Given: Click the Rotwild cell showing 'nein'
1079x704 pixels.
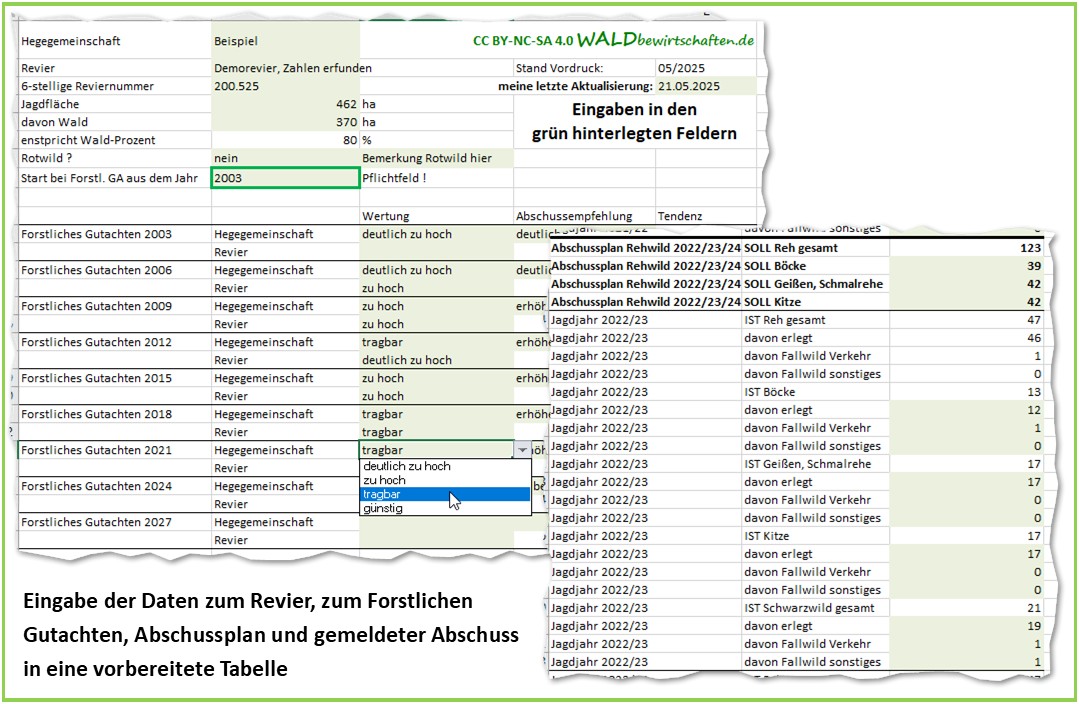Looking at the screenshot, I should point(285,158).
